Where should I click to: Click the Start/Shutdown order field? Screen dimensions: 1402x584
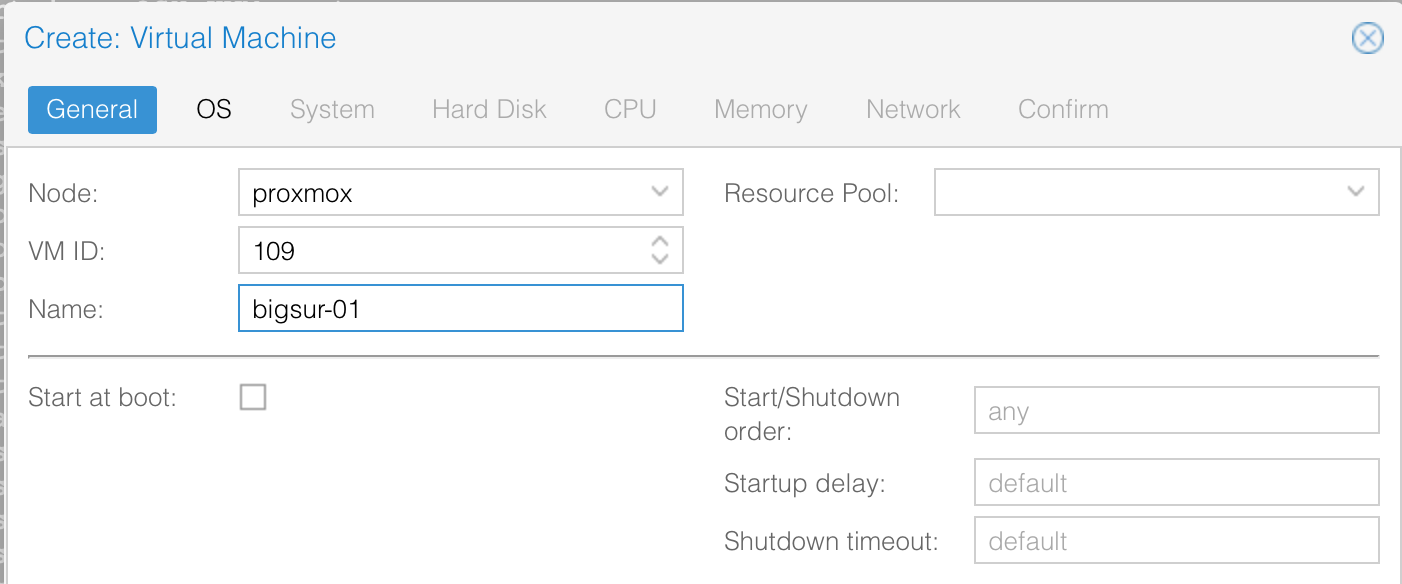click(x=1176, y=412)
